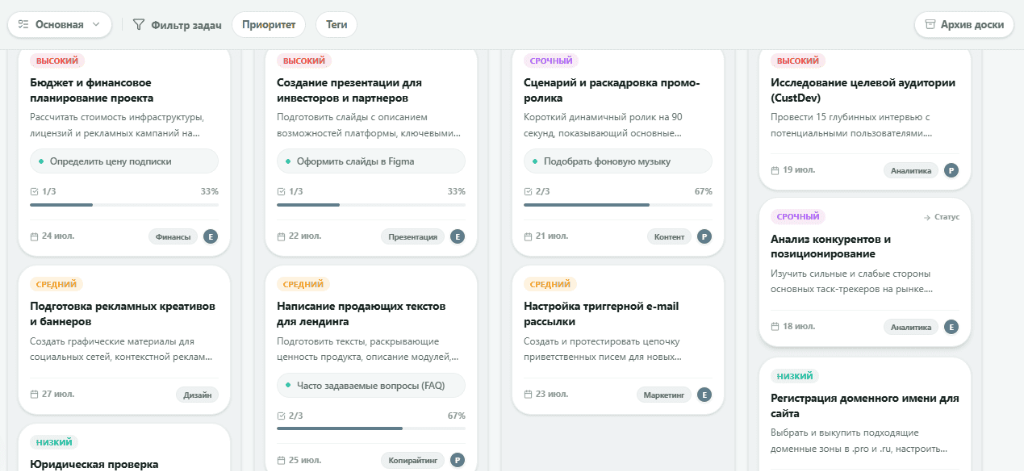The width and height of the screenshot is (1024, 471).
Task: Click the checklist icon next to 2/3 in Написание текстов card
Action: coord(281,415)
